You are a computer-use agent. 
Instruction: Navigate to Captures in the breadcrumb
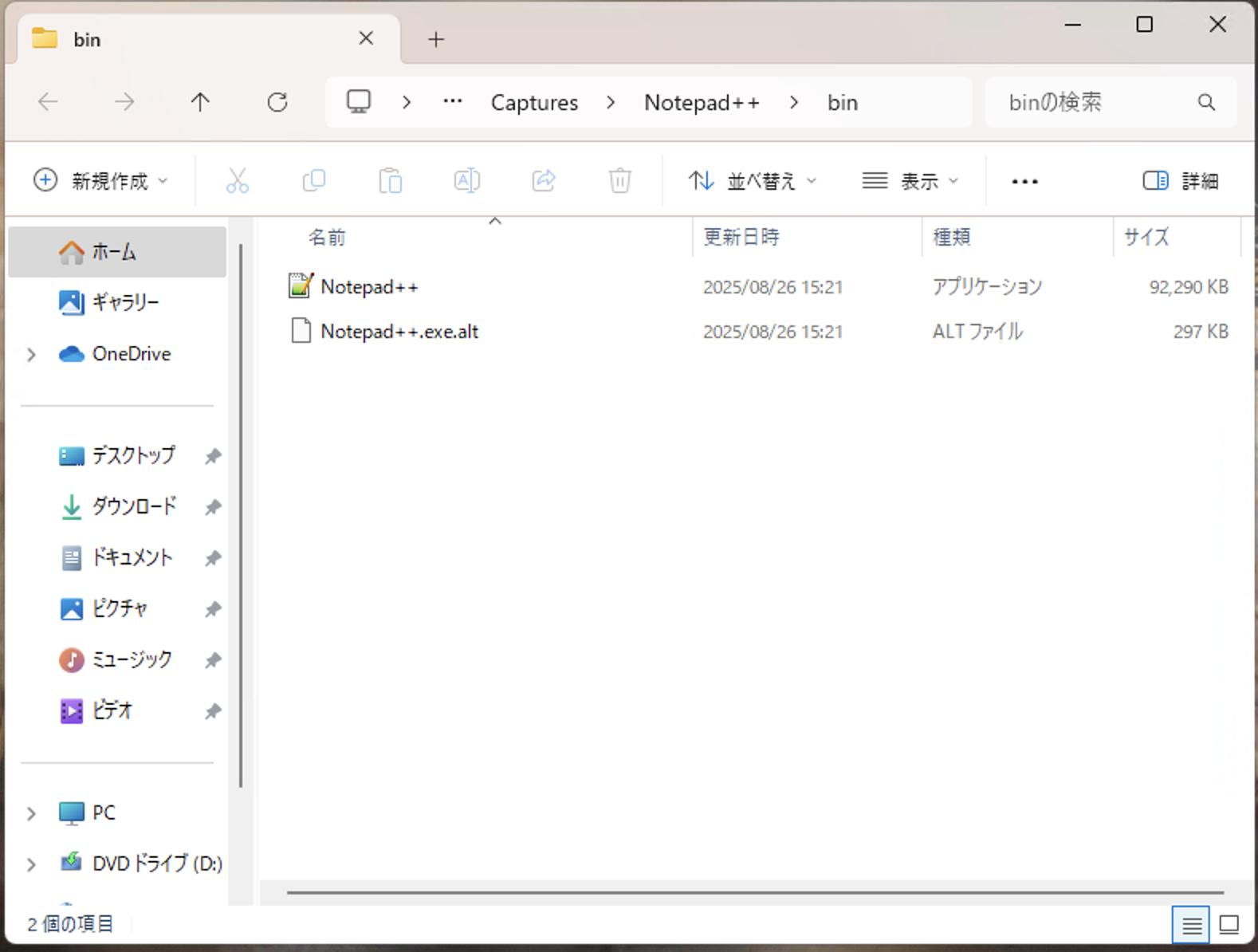pos(534,103)
